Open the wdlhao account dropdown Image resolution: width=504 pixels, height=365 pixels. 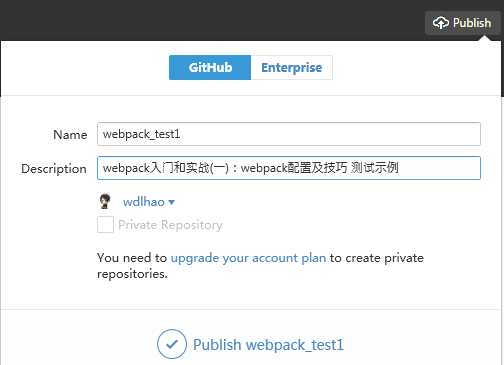tap(149, 202)
